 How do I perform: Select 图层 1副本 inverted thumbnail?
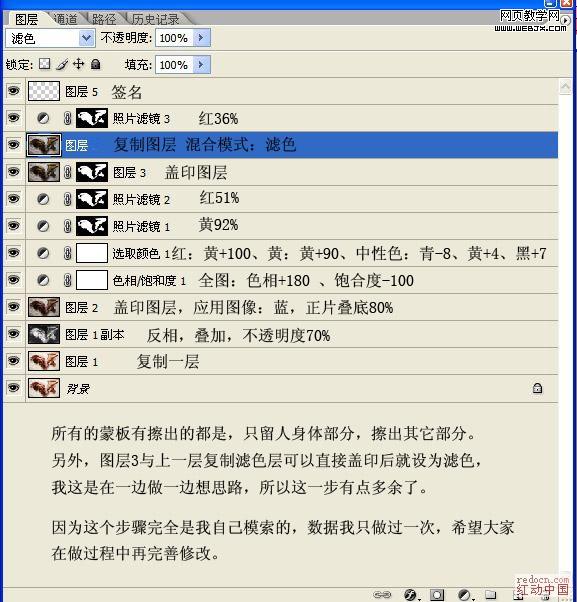pos(44,334)
